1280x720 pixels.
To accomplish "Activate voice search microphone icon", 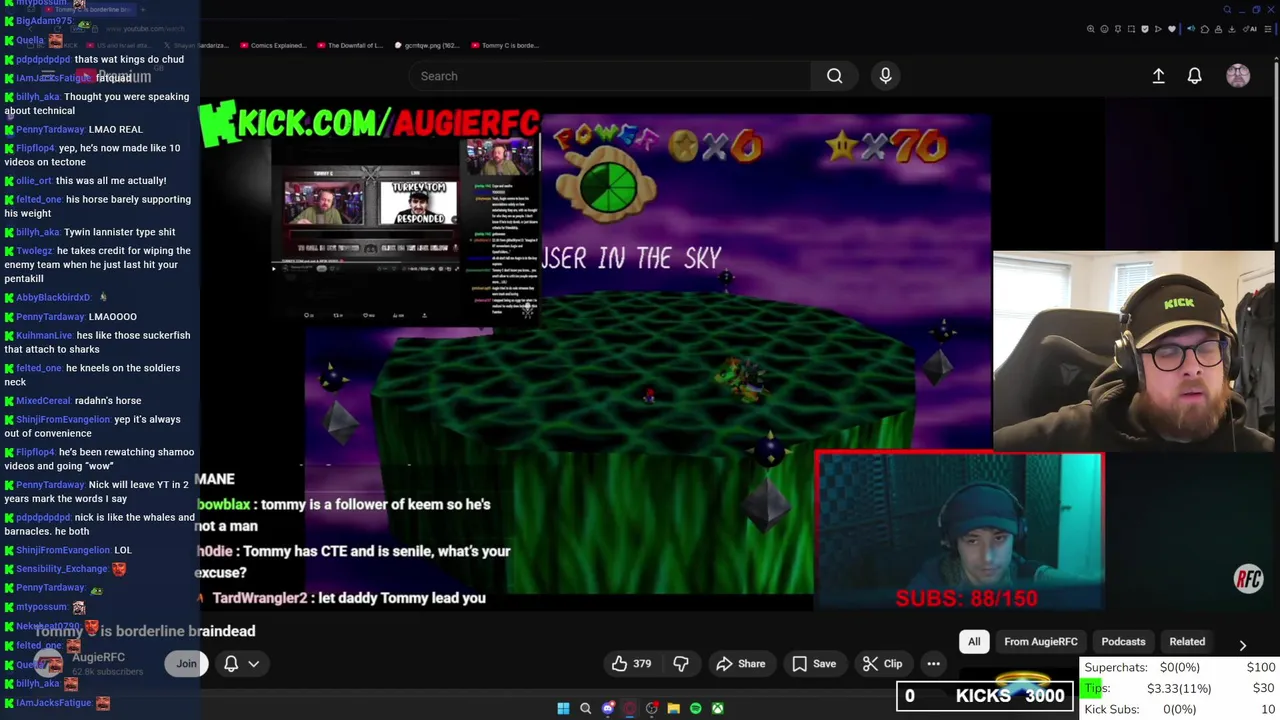I will [885, 76].
